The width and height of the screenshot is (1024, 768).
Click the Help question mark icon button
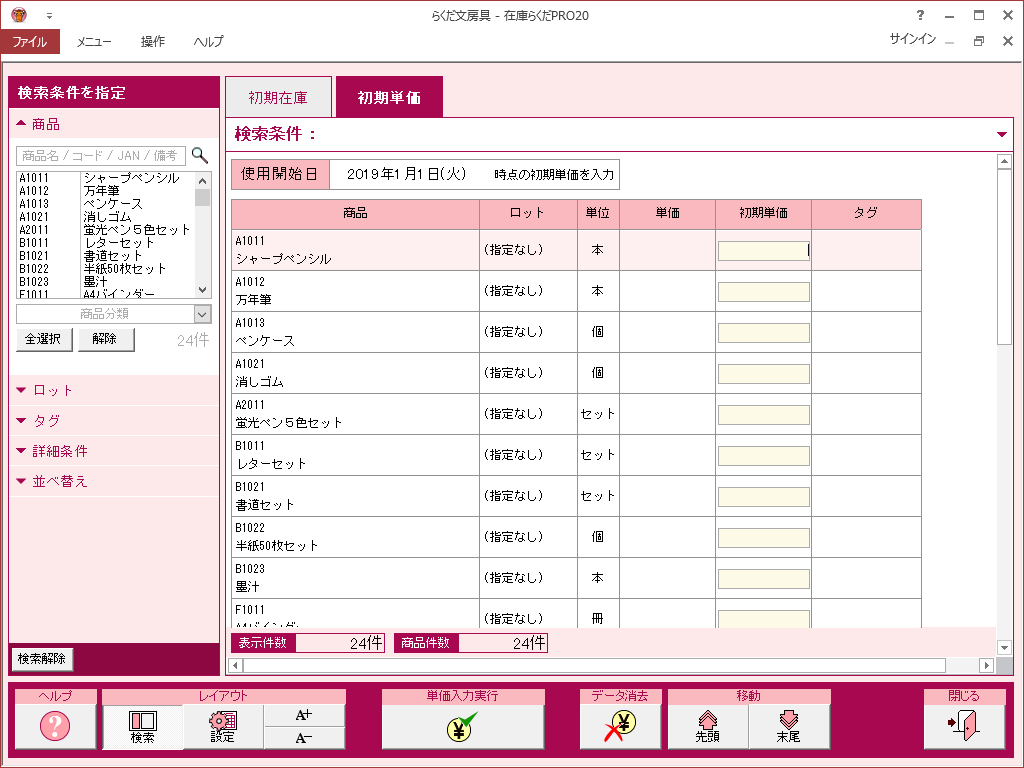tap(55, 726)
